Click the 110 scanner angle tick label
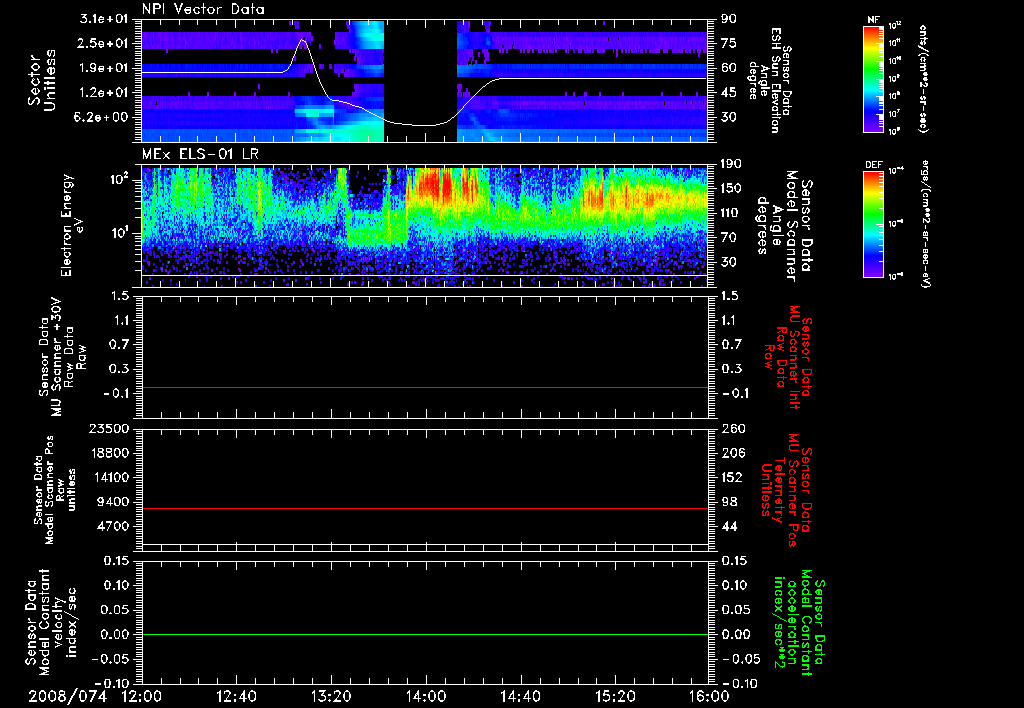 tap(731, 213)
